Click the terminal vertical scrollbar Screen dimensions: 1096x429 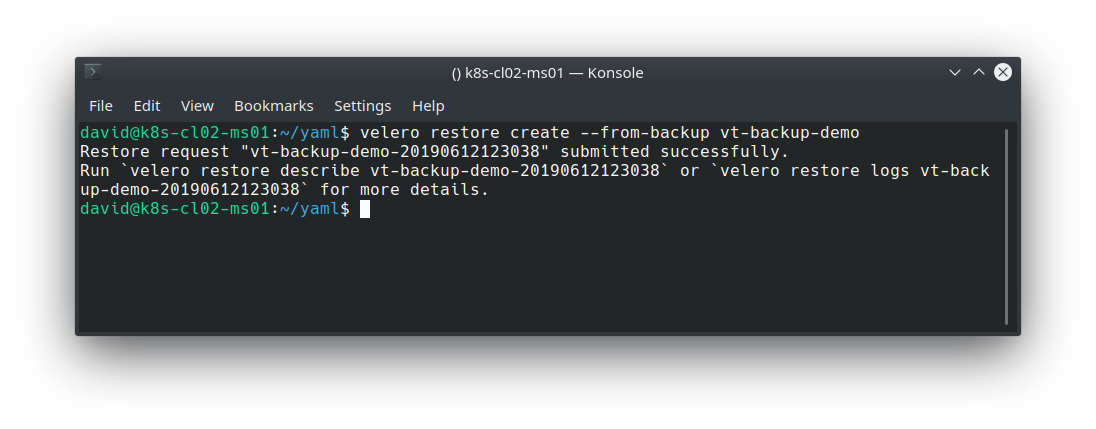point(1006,226)
